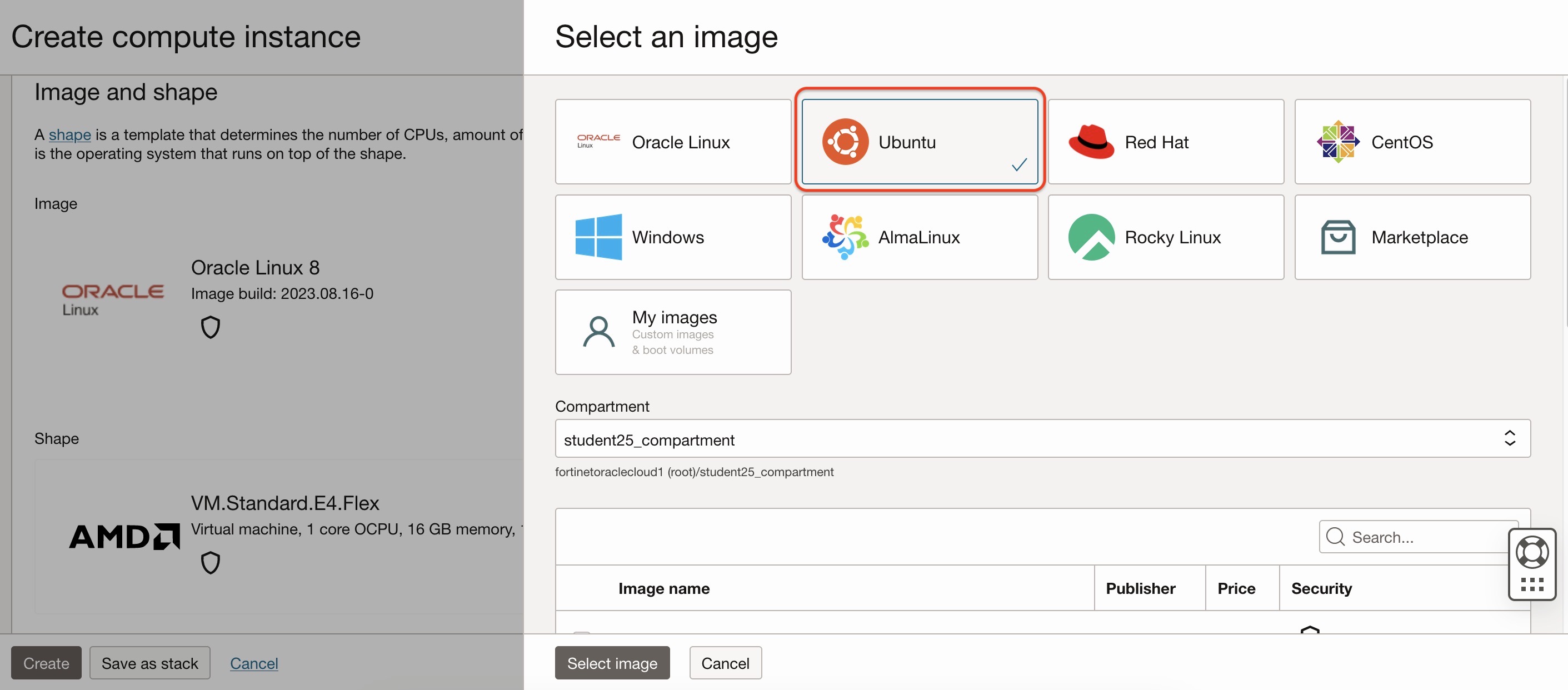This screenshot has height=690, width=1568.
Task: Click the AMD logo in Shape section
Action: point(124,537)
